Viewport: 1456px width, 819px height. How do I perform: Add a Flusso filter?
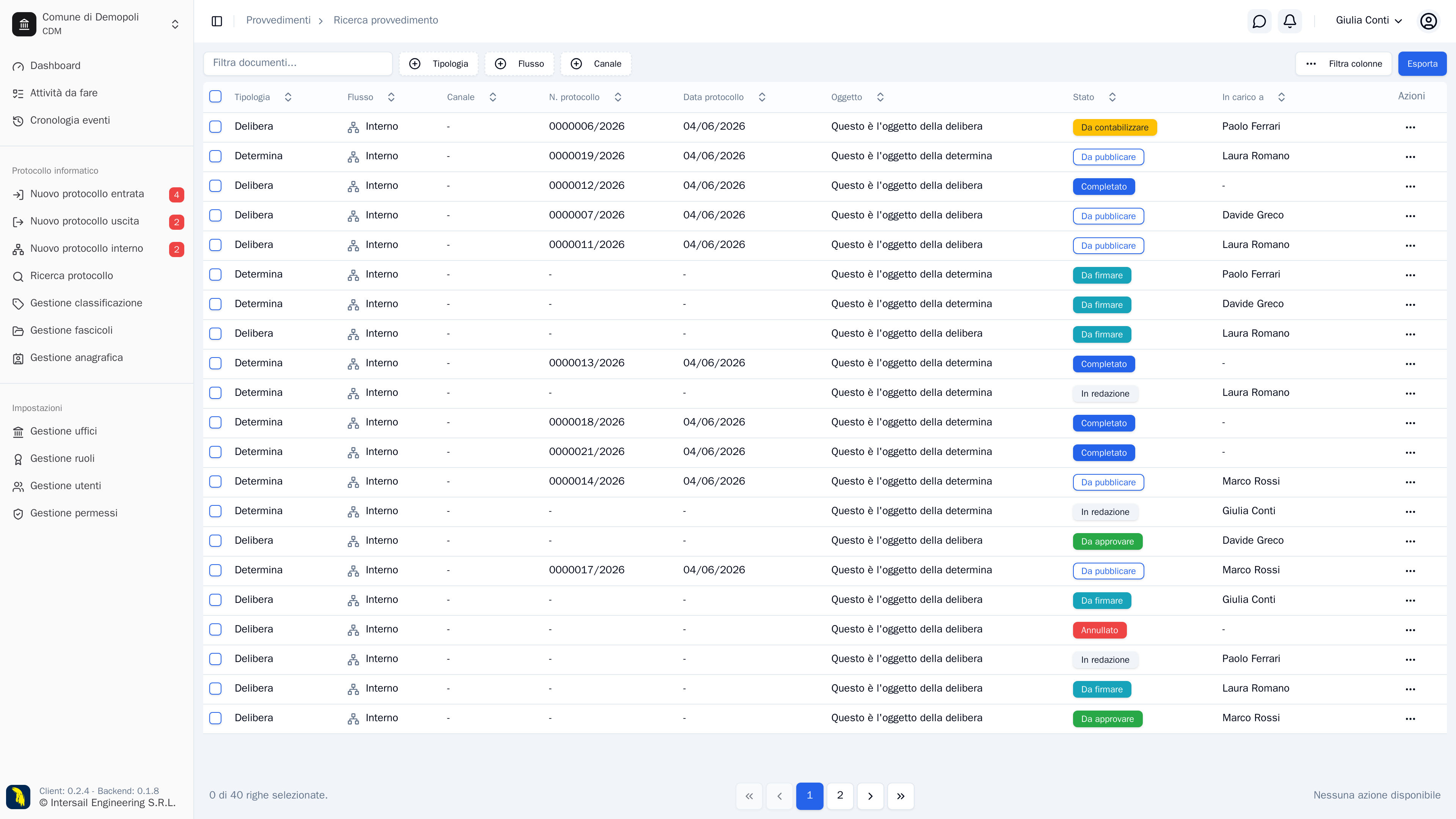[519, 64]
